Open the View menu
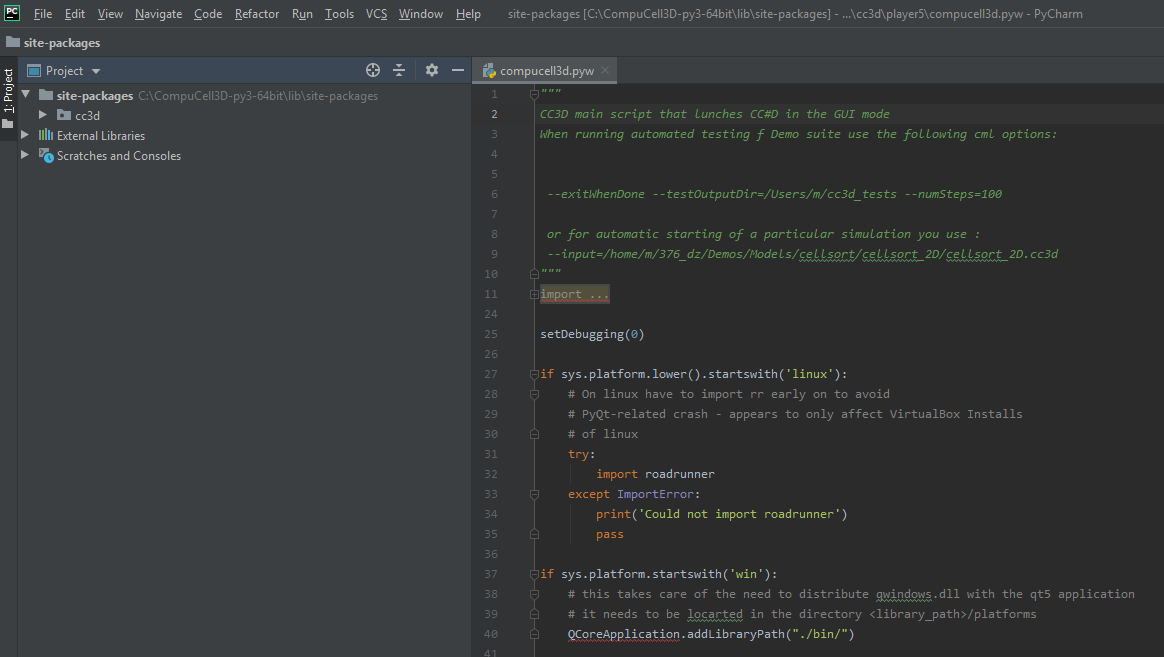The height and width of the screenshot is (657, 1164). point(110,13)
